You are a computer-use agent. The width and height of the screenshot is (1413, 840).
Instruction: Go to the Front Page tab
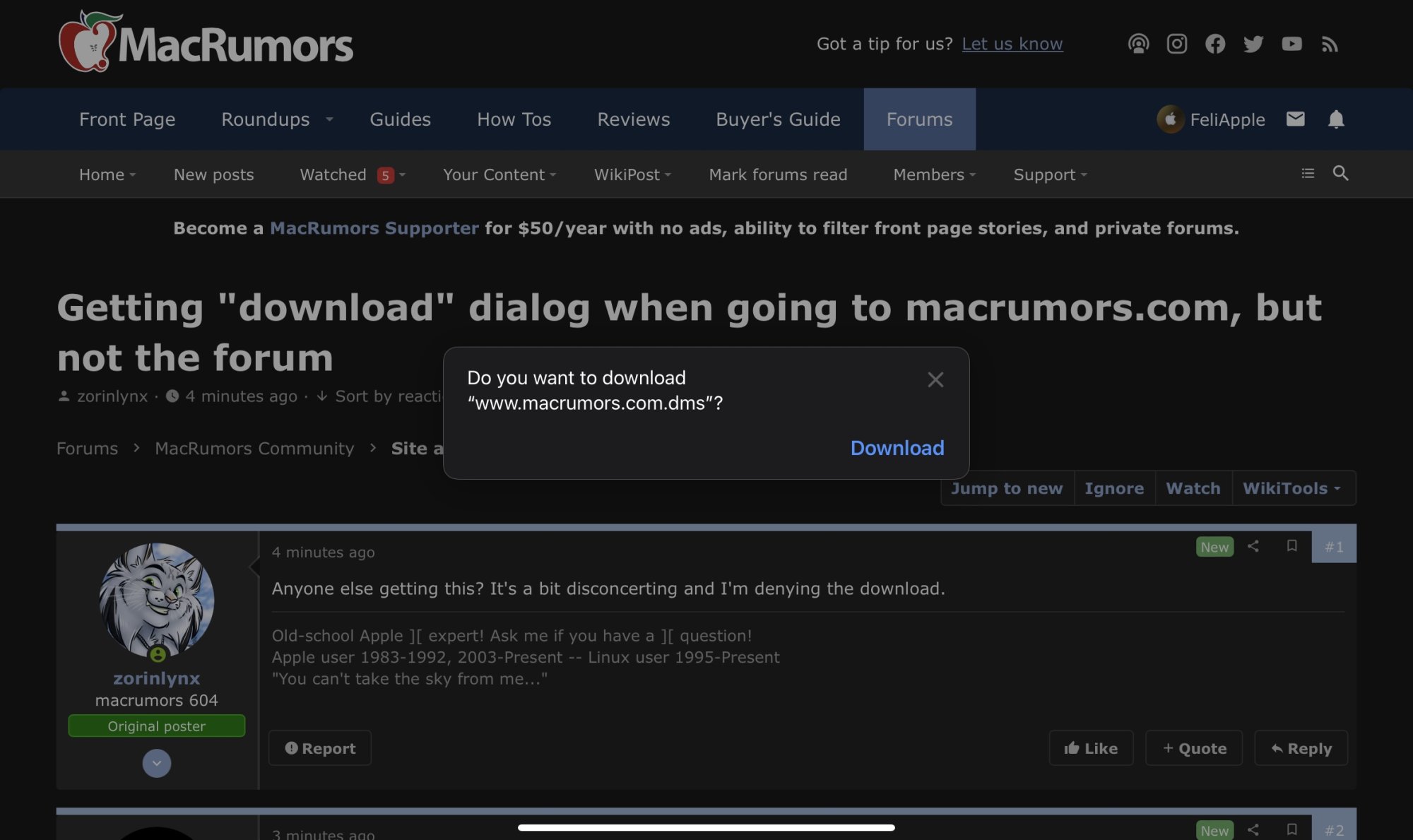point(127,119)
